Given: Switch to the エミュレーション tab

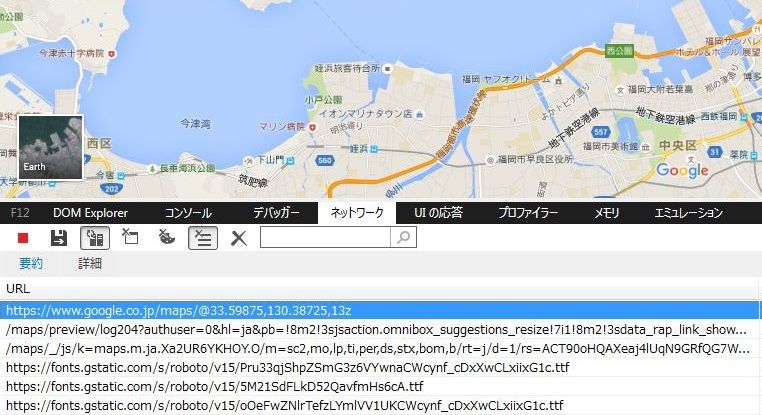Looking at the screenshot, I should click(x=689, y=213).
